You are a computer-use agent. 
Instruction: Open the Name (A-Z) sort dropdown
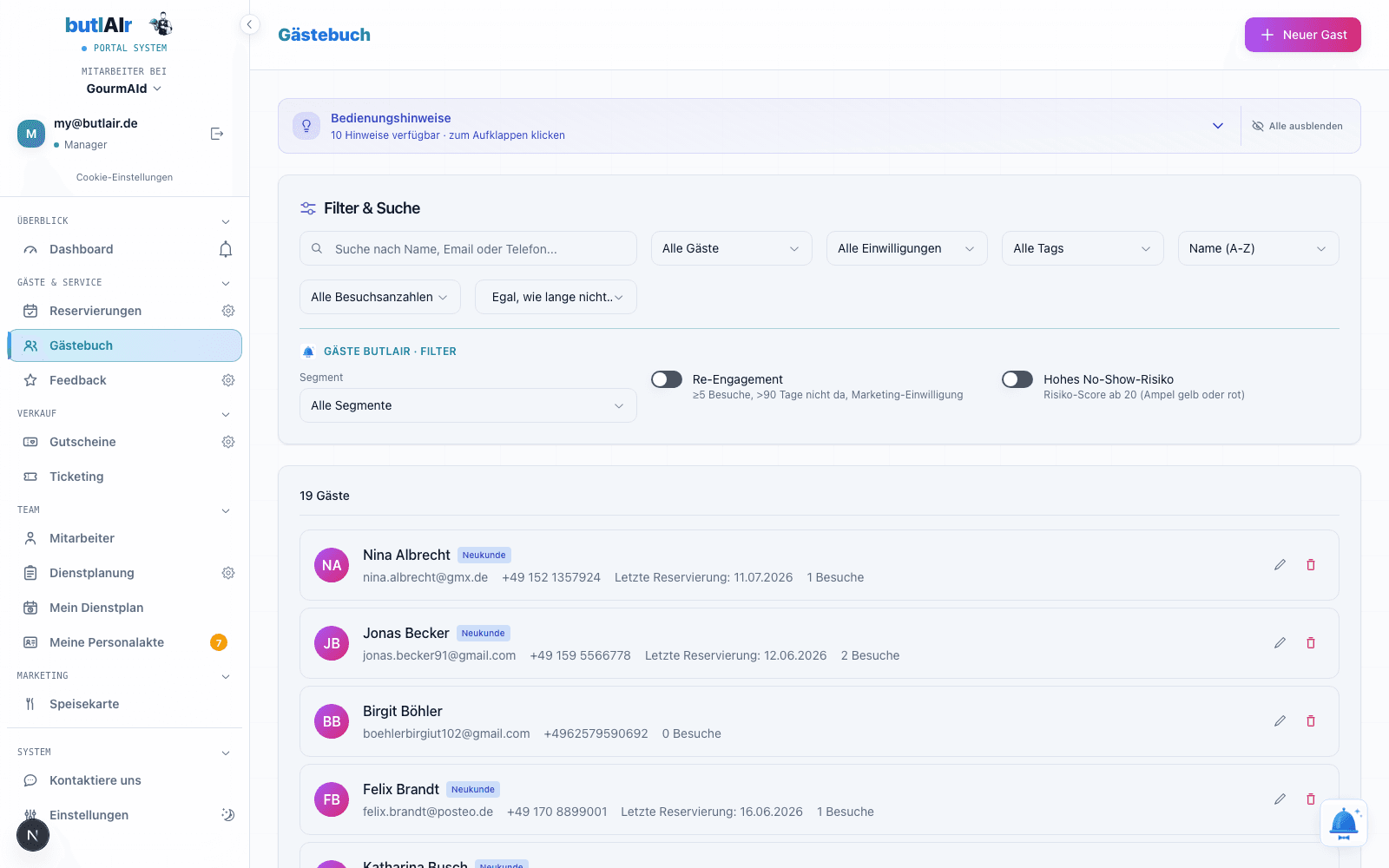tap(1259, 248)
